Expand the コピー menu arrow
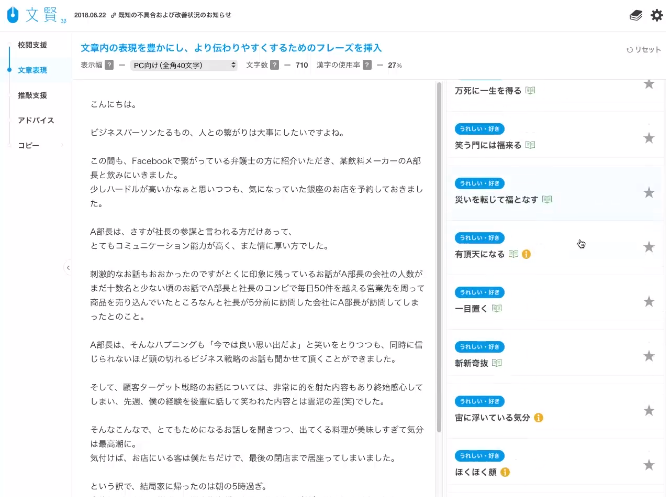The height and width of the screenshot is (497, 666). (x=62, y=145)
